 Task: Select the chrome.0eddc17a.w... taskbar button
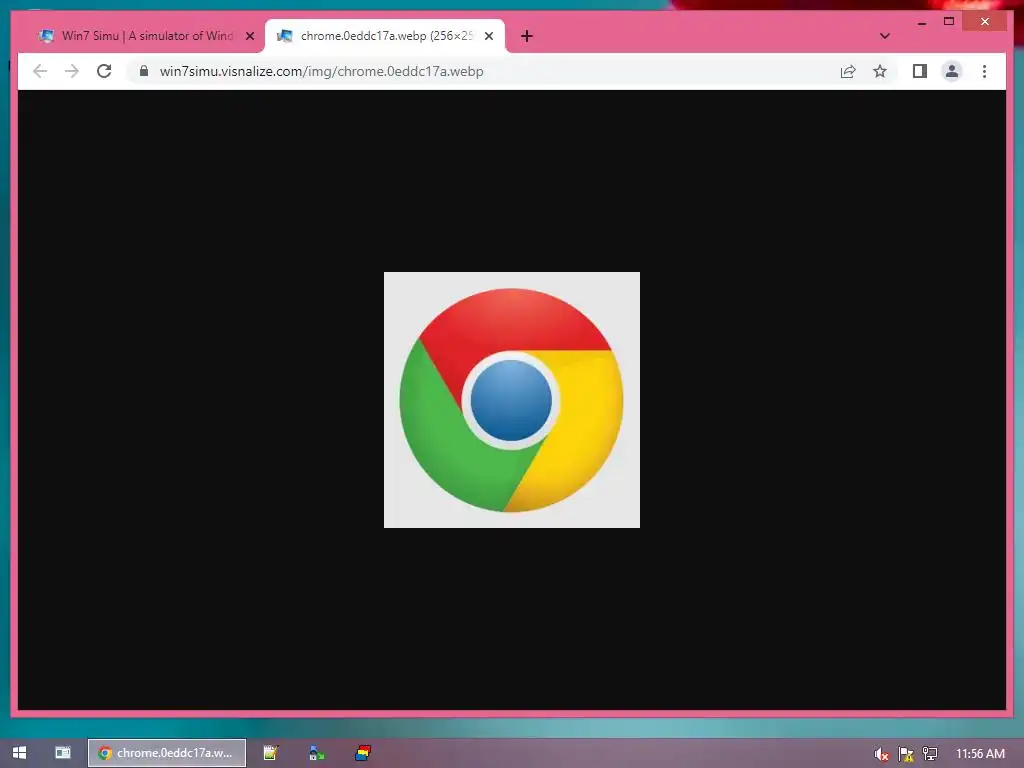click(167, 753)
